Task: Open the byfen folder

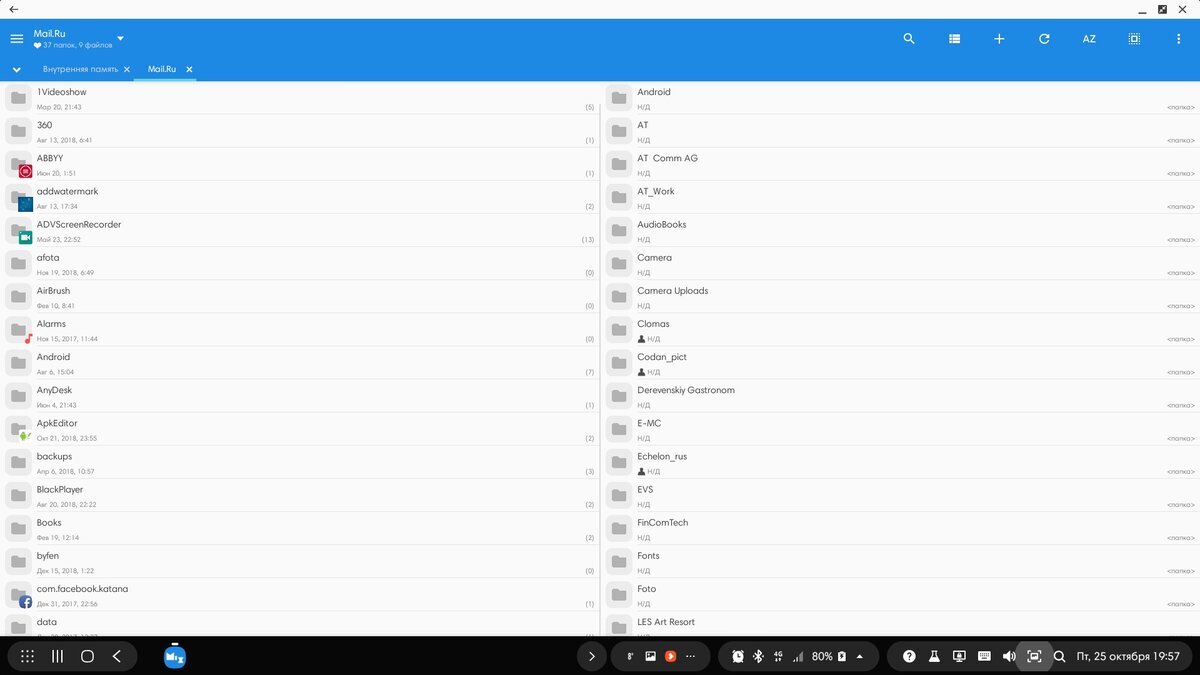Action: point(300,561)
